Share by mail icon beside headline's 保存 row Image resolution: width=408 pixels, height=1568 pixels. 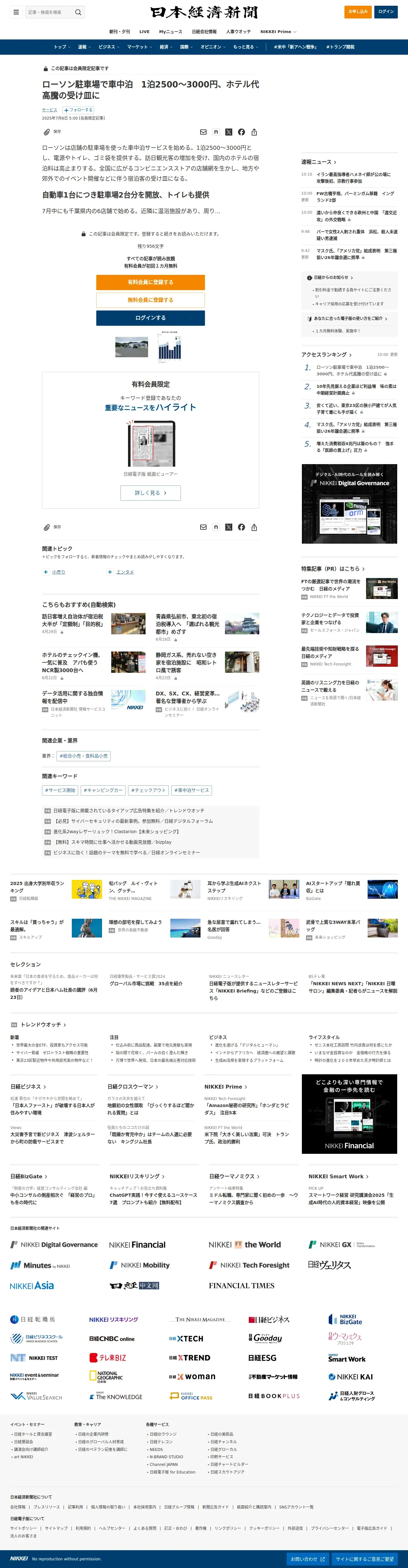(203, 132)
